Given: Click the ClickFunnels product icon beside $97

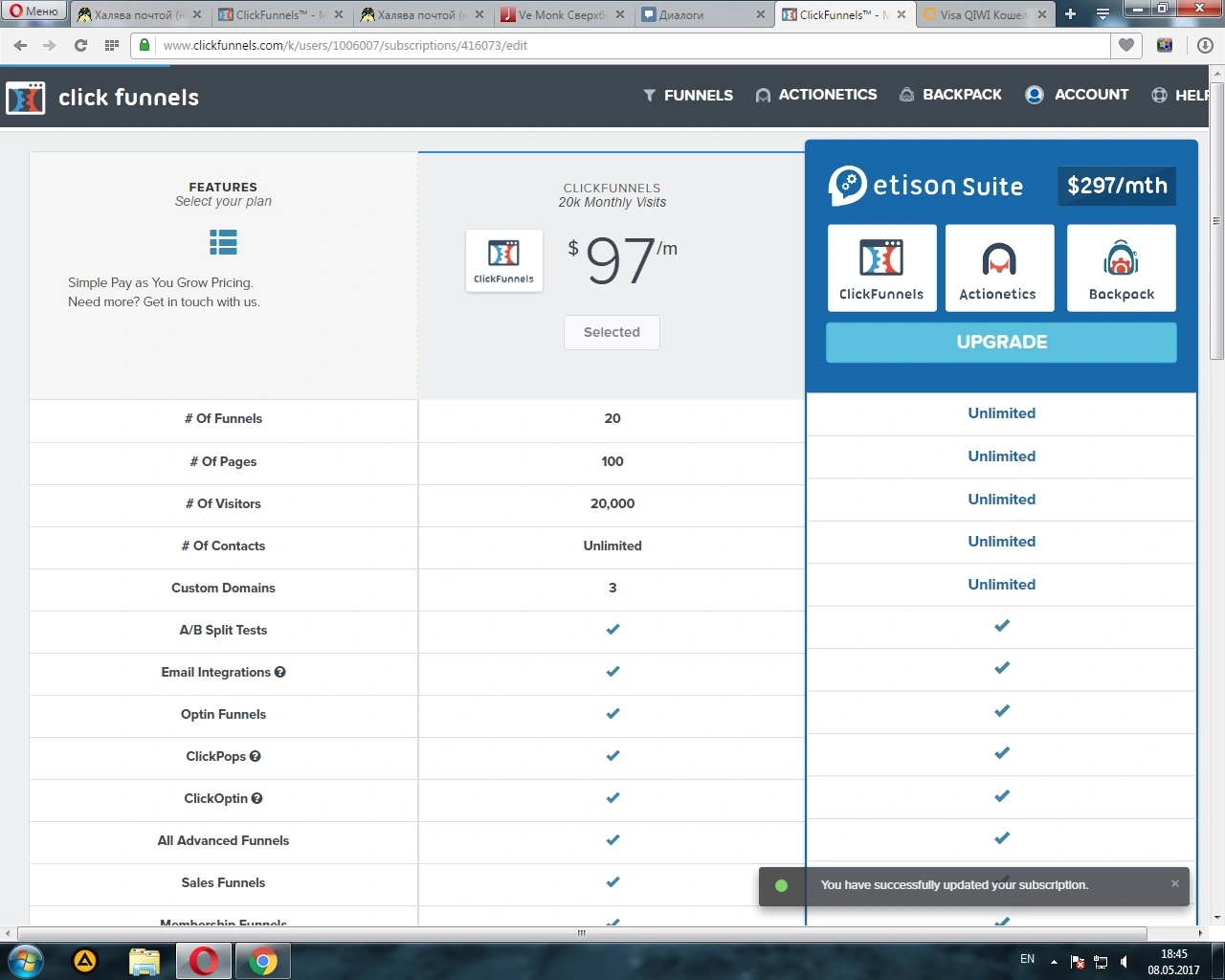Looking at the screenshot, I should click(x=504, y=260).
